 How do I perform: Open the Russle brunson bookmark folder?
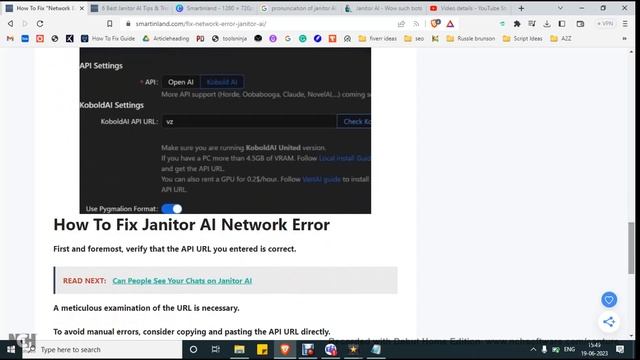(471, 38)
